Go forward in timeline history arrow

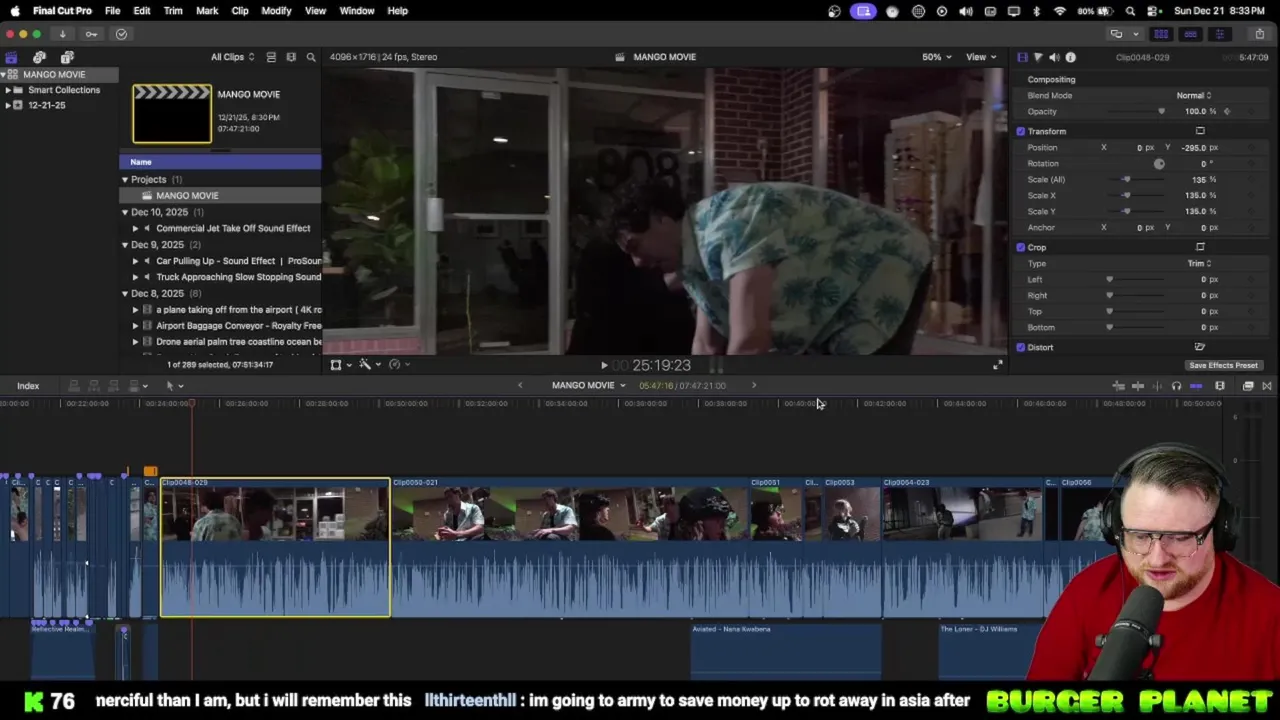[754, 386]
